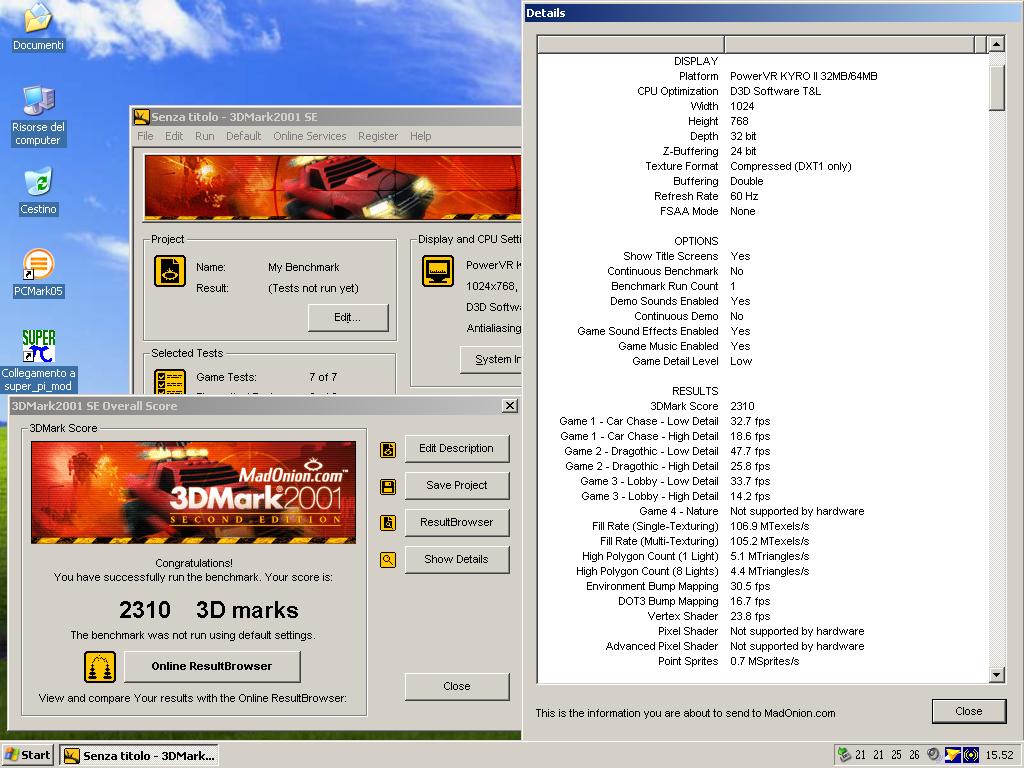Image resolution: width=1024 pixels, height=768 pixels.
Task: Close the Overall Score dialog with Close button
Action: coord(456,686)
